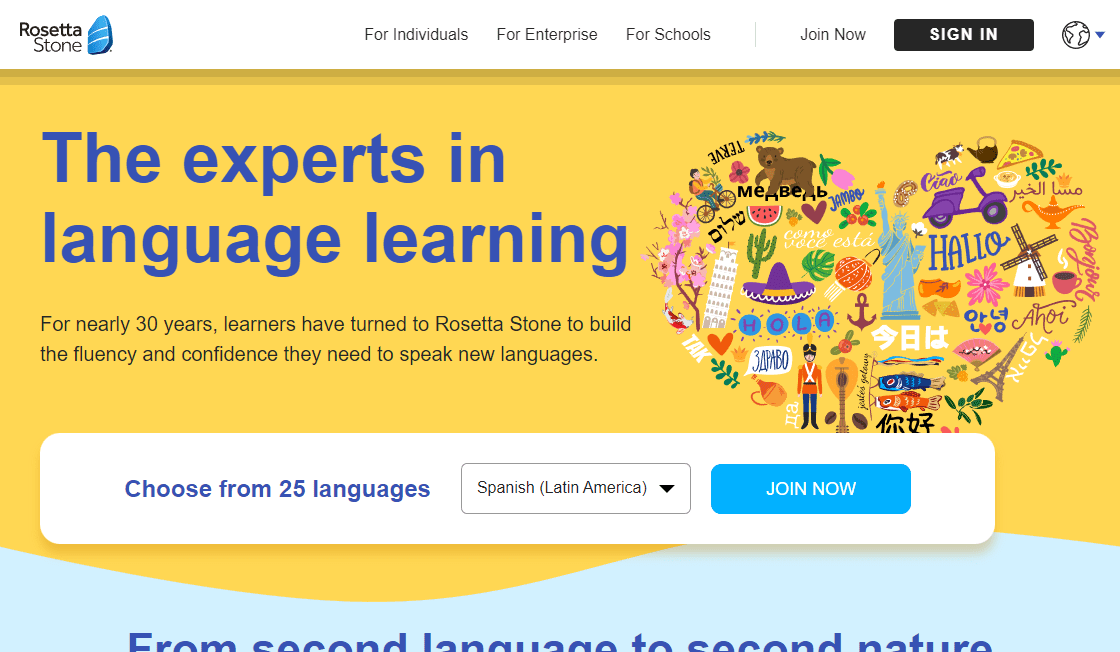Click the blue JOIN NOW button

[810, 488]
